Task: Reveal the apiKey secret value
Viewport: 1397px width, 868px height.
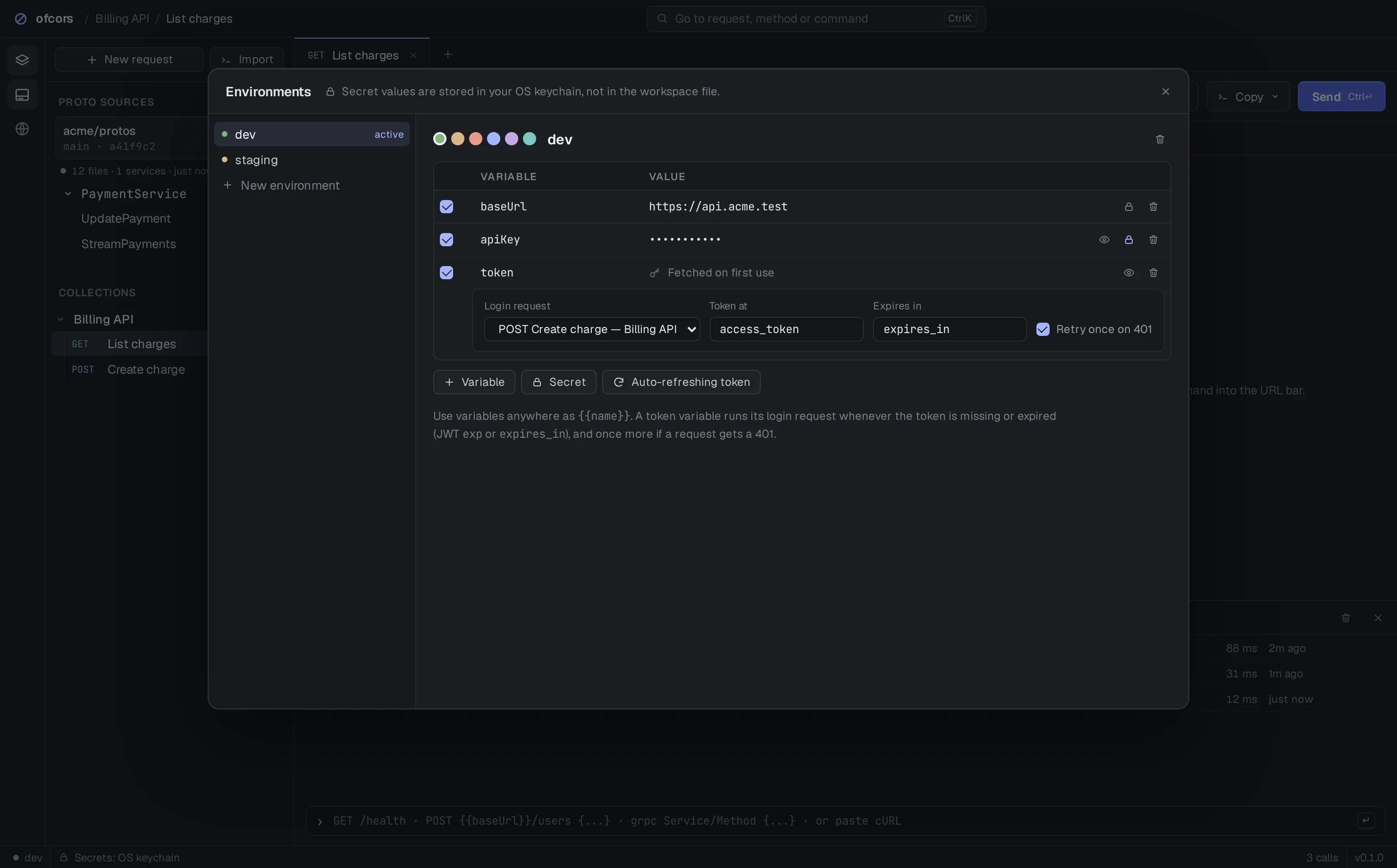Action: (1103, 240)
